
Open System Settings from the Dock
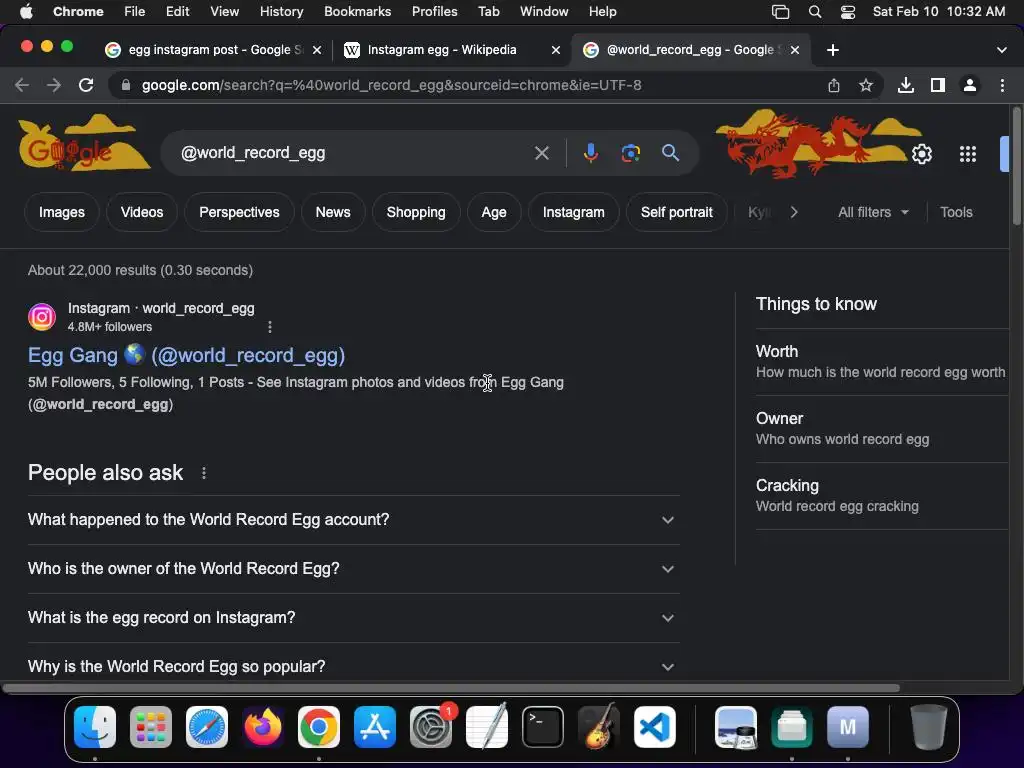point(431,727)
